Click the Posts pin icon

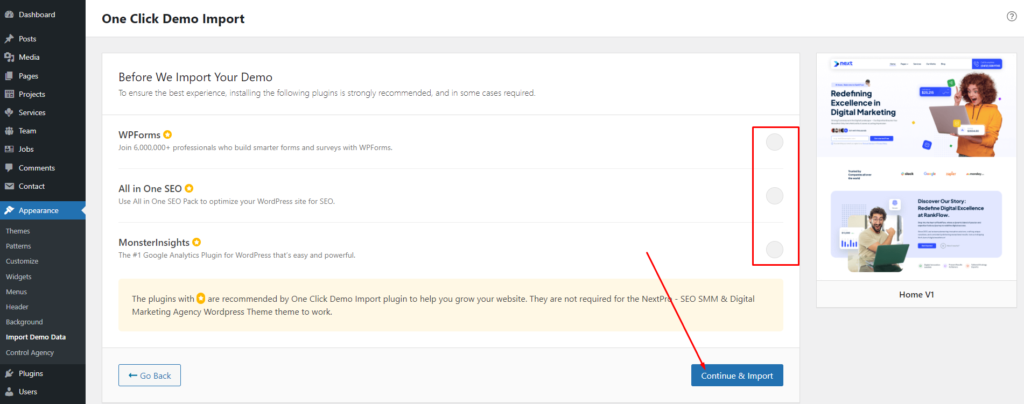[9, 39]
